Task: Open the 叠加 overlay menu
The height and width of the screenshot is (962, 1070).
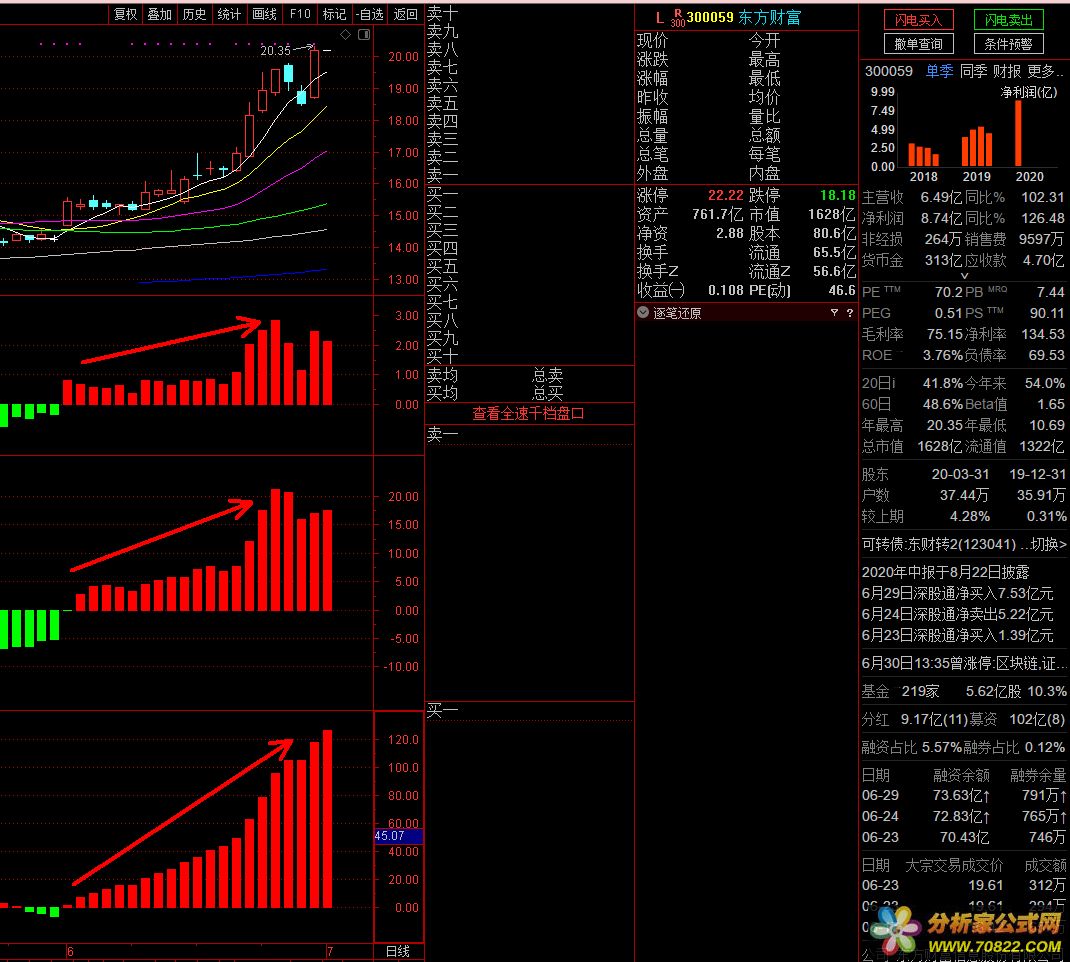Action: (160, 14)
